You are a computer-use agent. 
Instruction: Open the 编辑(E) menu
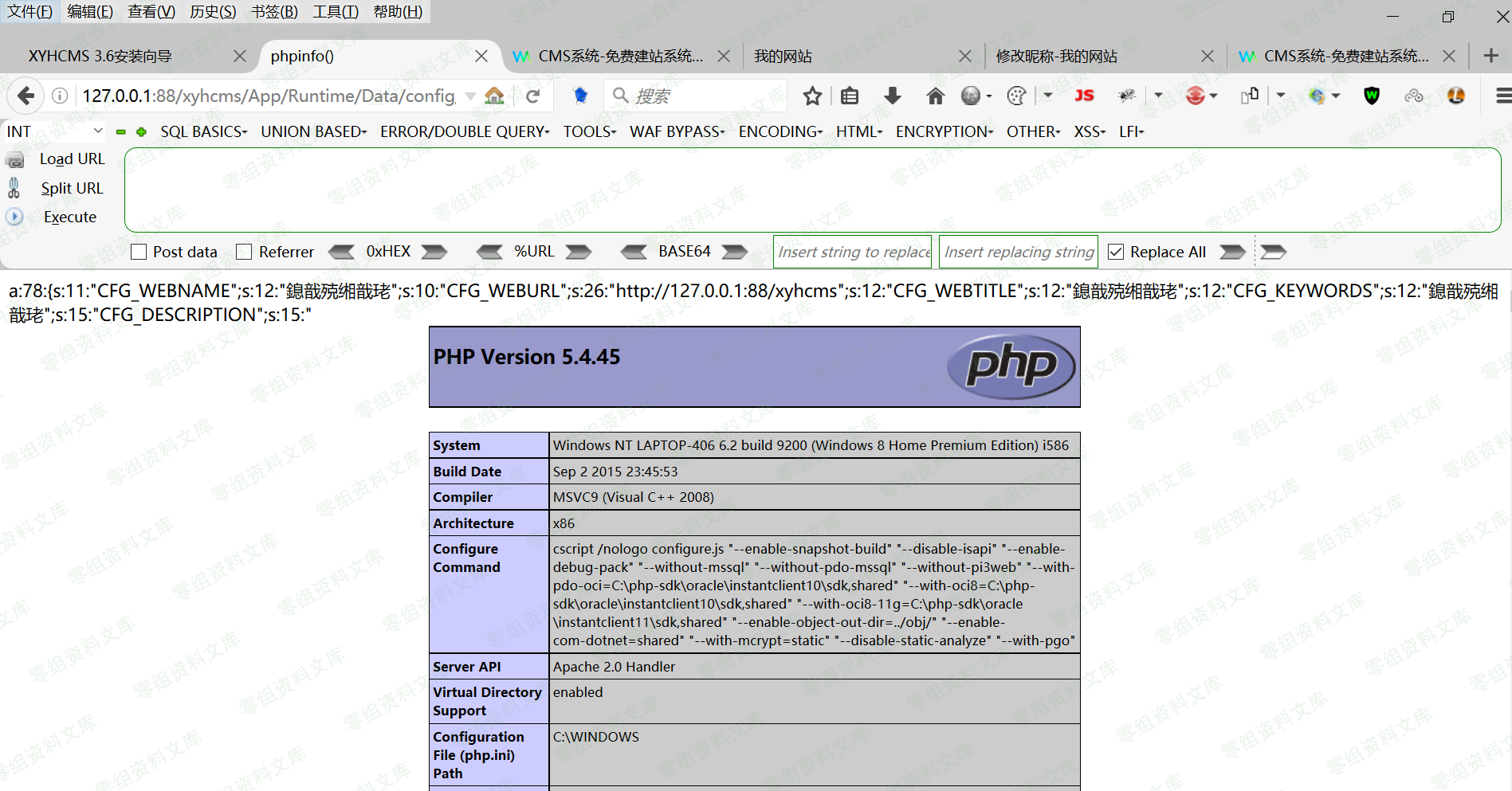coord(90,12)
